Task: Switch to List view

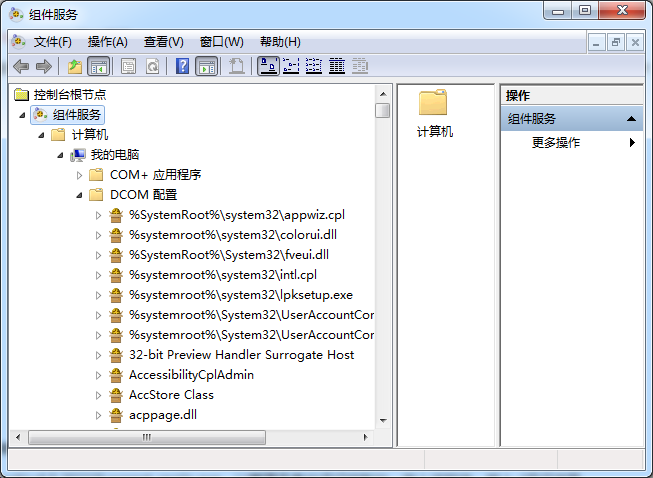Action: 314,66
